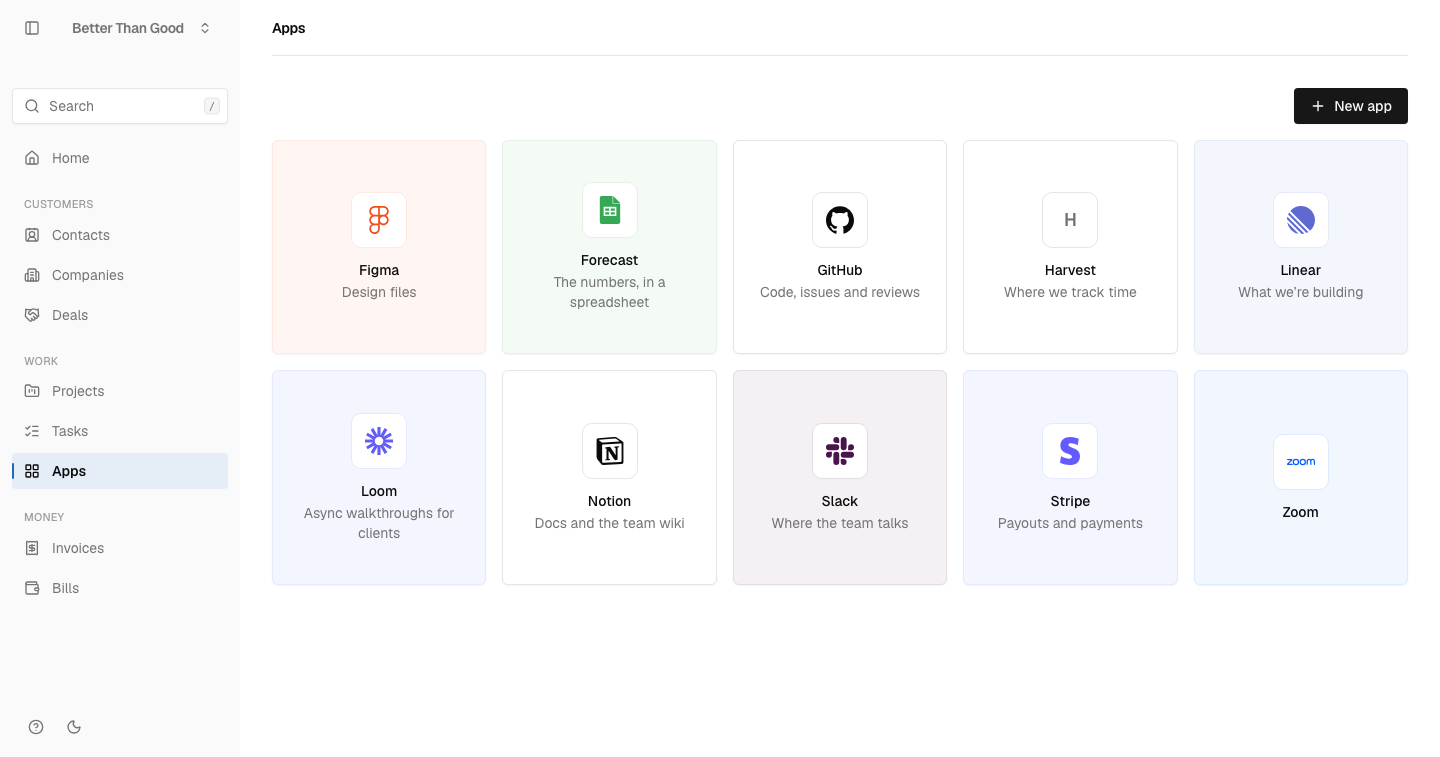The image size is (1440, 757).
Task: Click "What we're building" text
Action: tap(1301, 292)
